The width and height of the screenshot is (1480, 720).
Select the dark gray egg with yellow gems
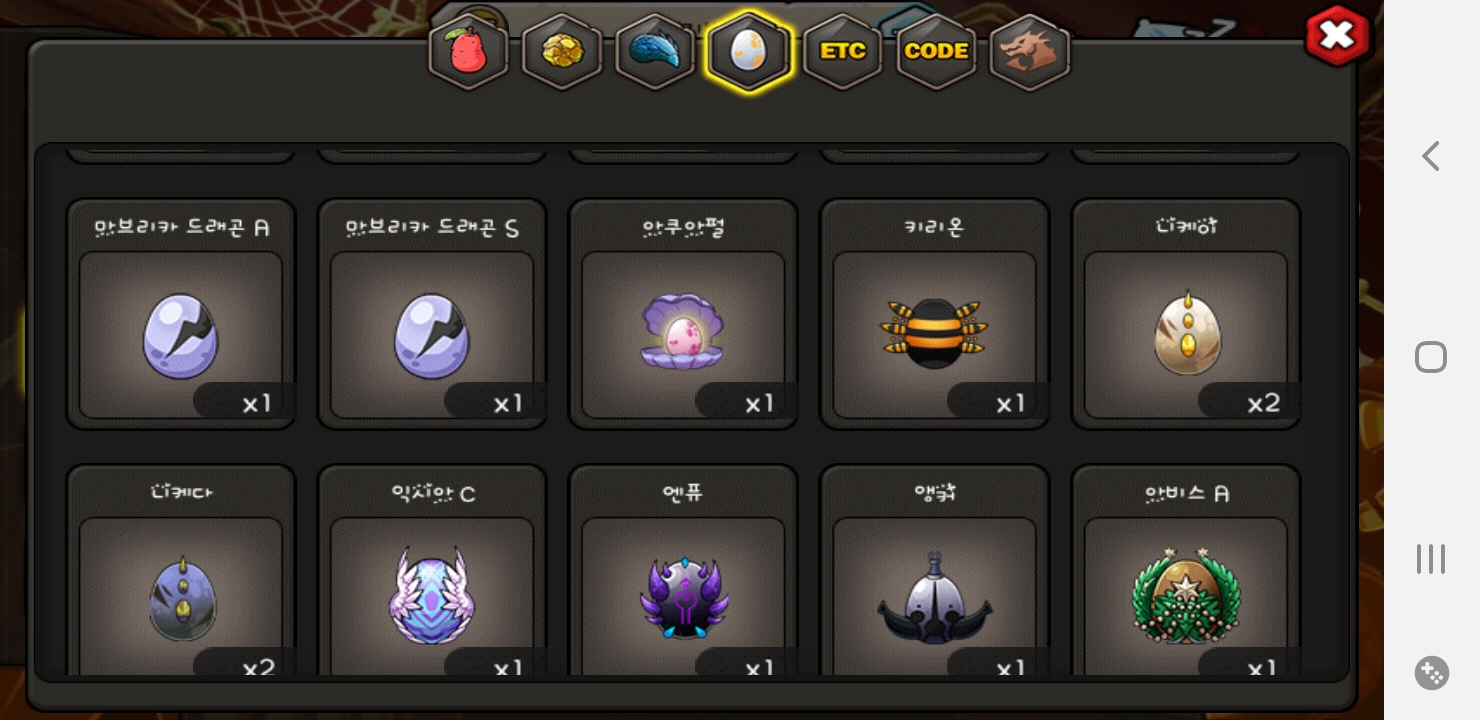181,570
